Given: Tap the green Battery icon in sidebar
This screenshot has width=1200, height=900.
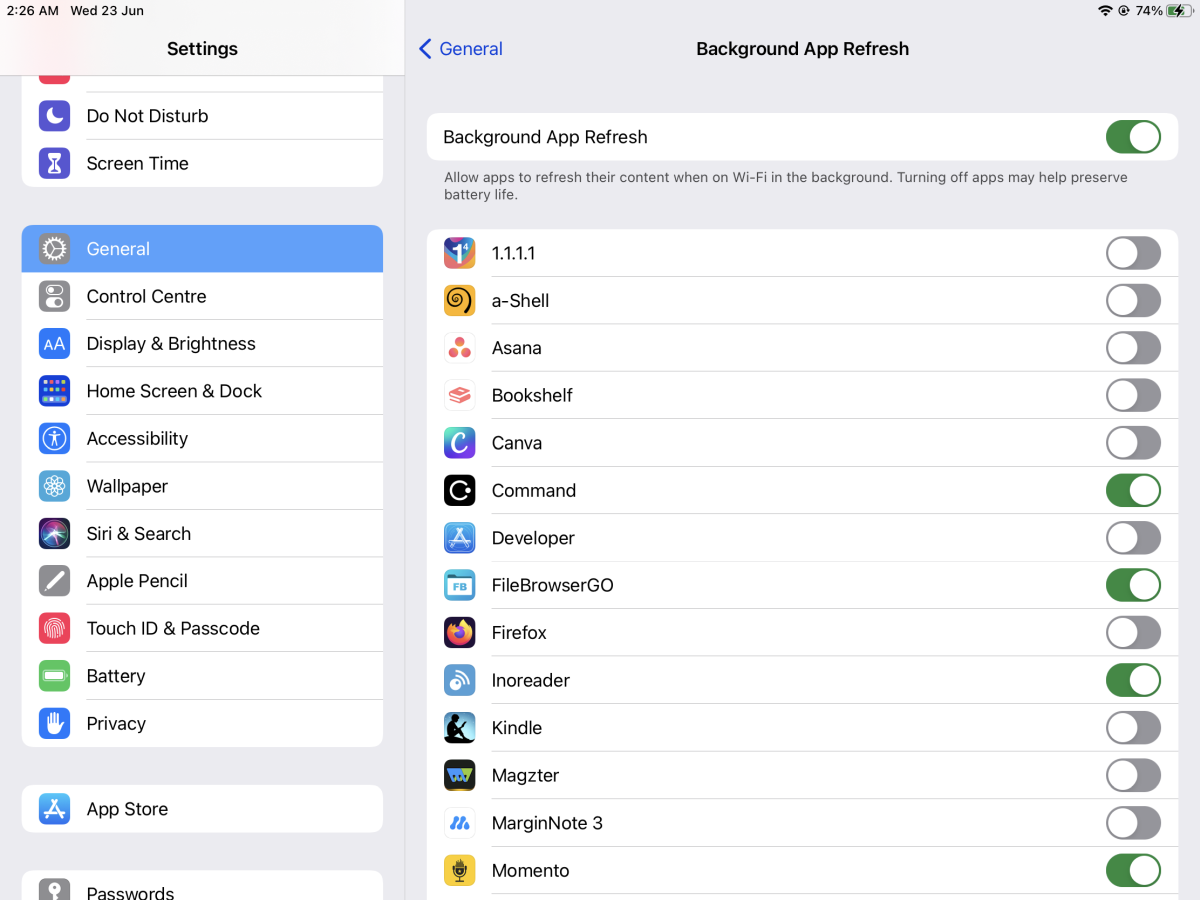Looking at the screenshot, I should (x=55, y=676).
